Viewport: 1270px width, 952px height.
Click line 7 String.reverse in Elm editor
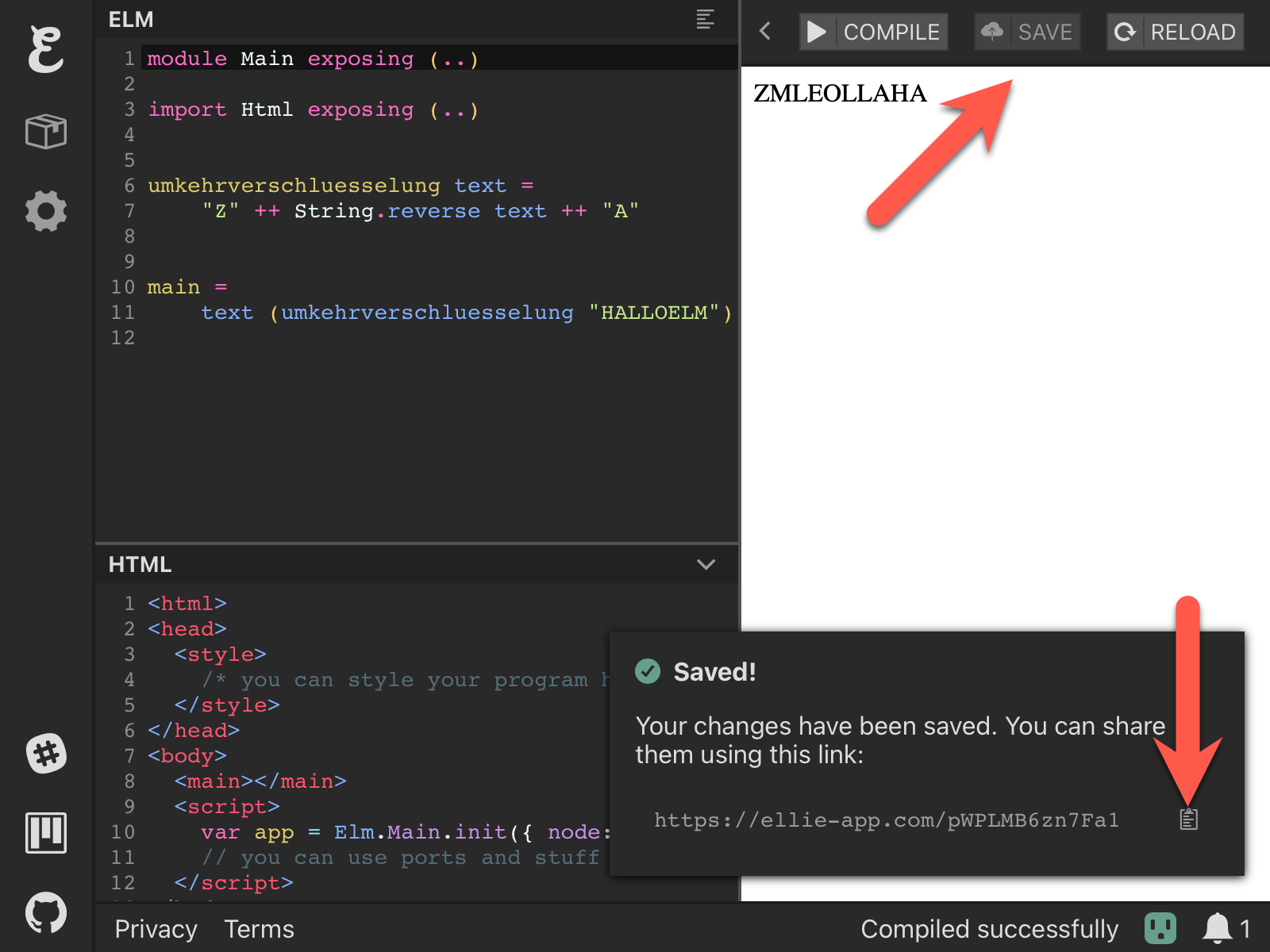[x=387, y=211]
